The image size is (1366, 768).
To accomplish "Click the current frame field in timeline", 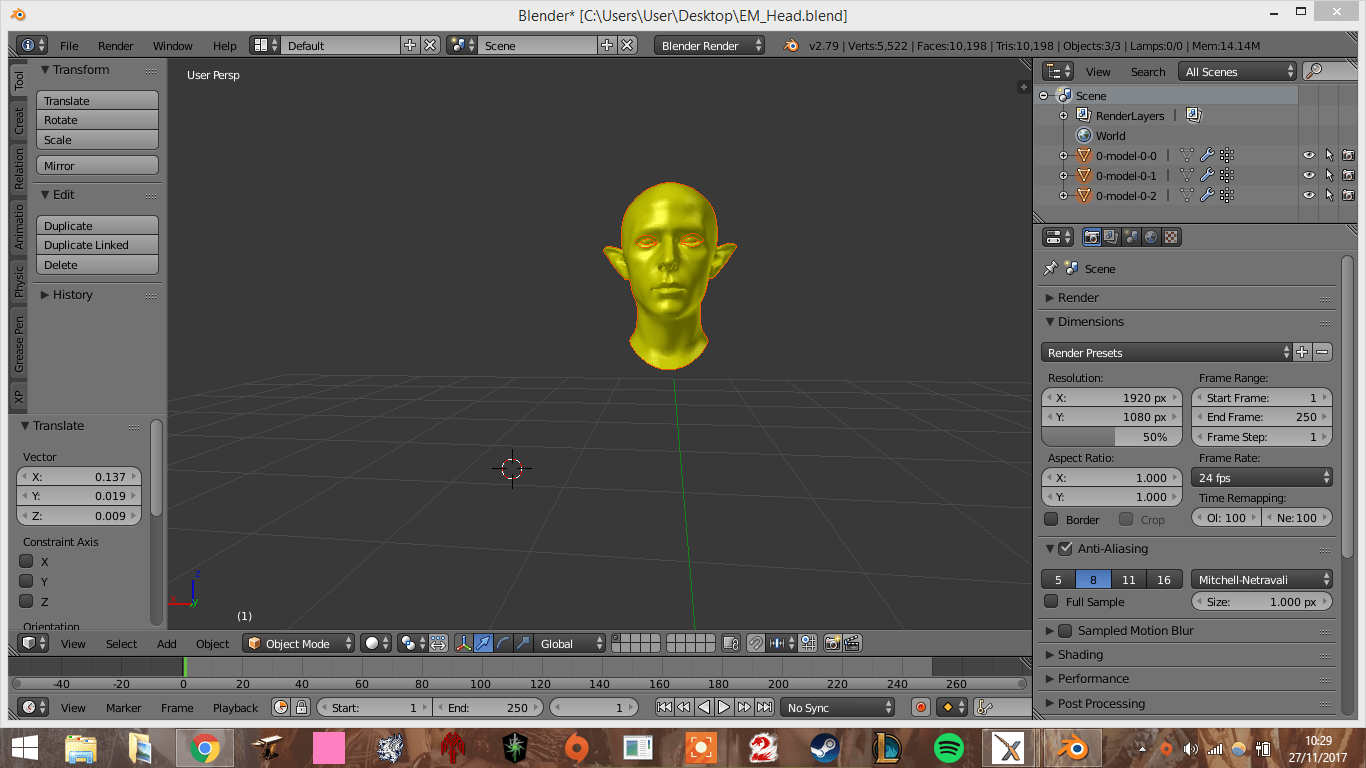I will coord(592,707).
